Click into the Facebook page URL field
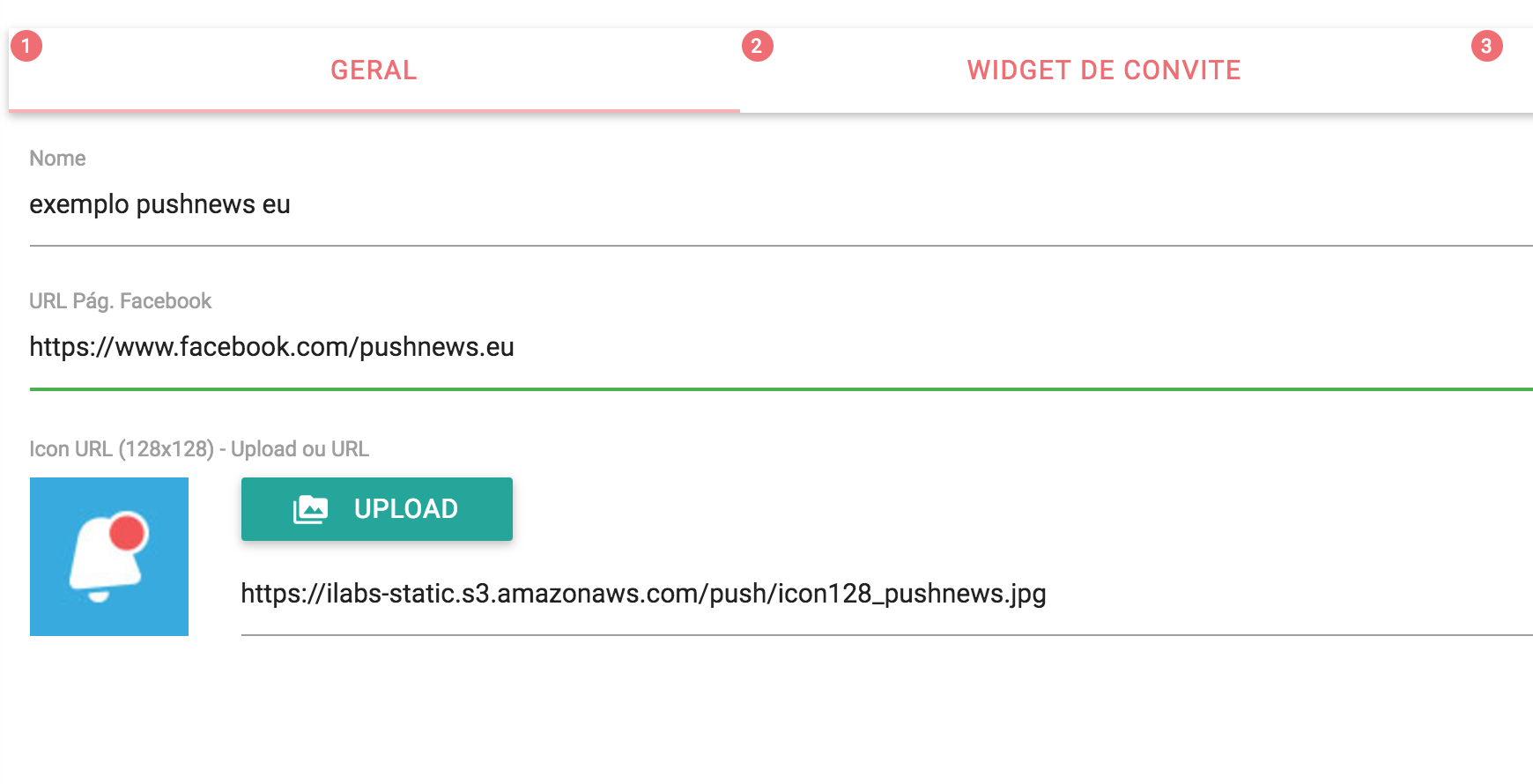1533x784 pixels. (781, 347)
